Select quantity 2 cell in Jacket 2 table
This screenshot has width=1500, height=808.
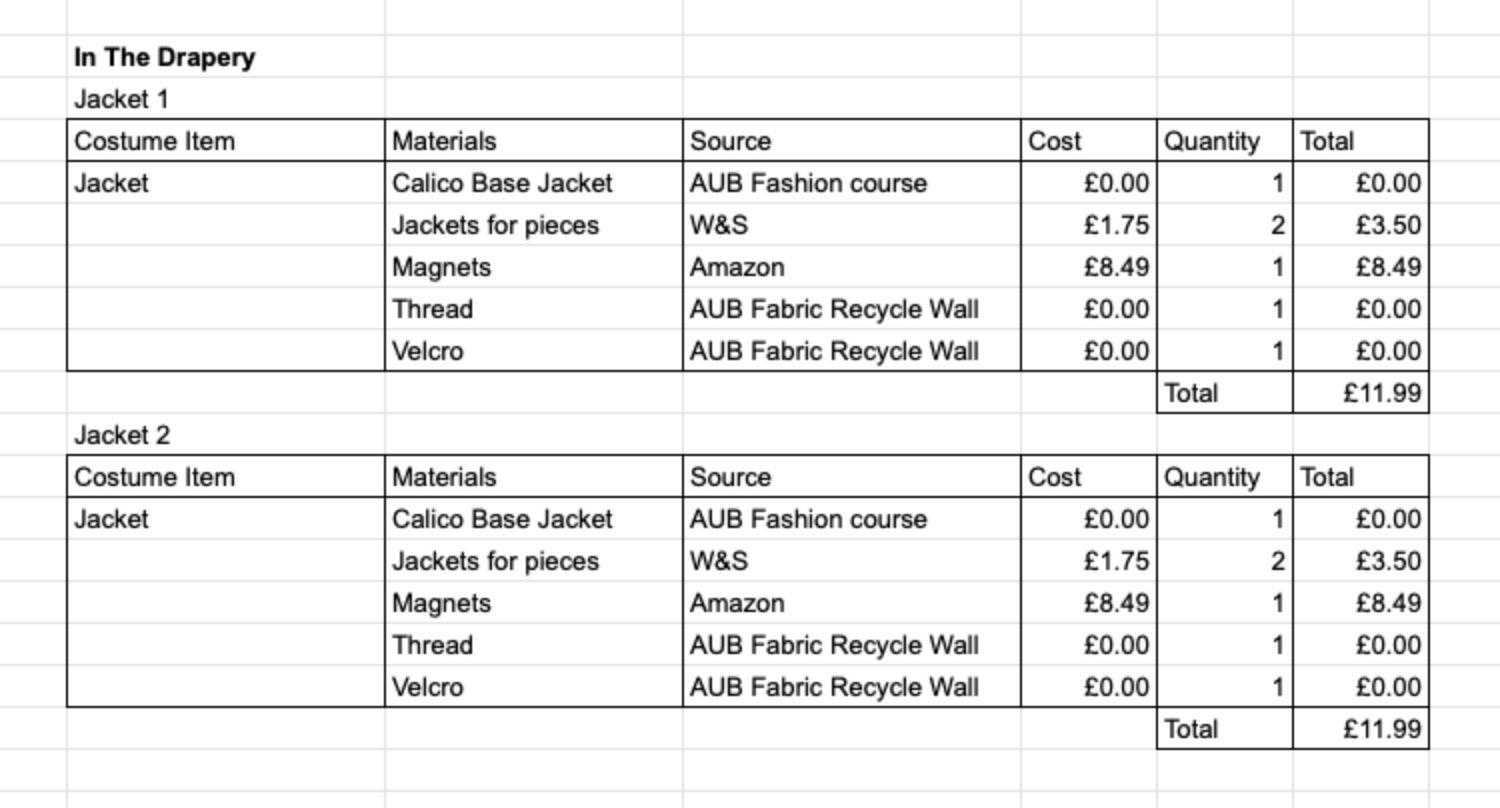coord(1277,561)
